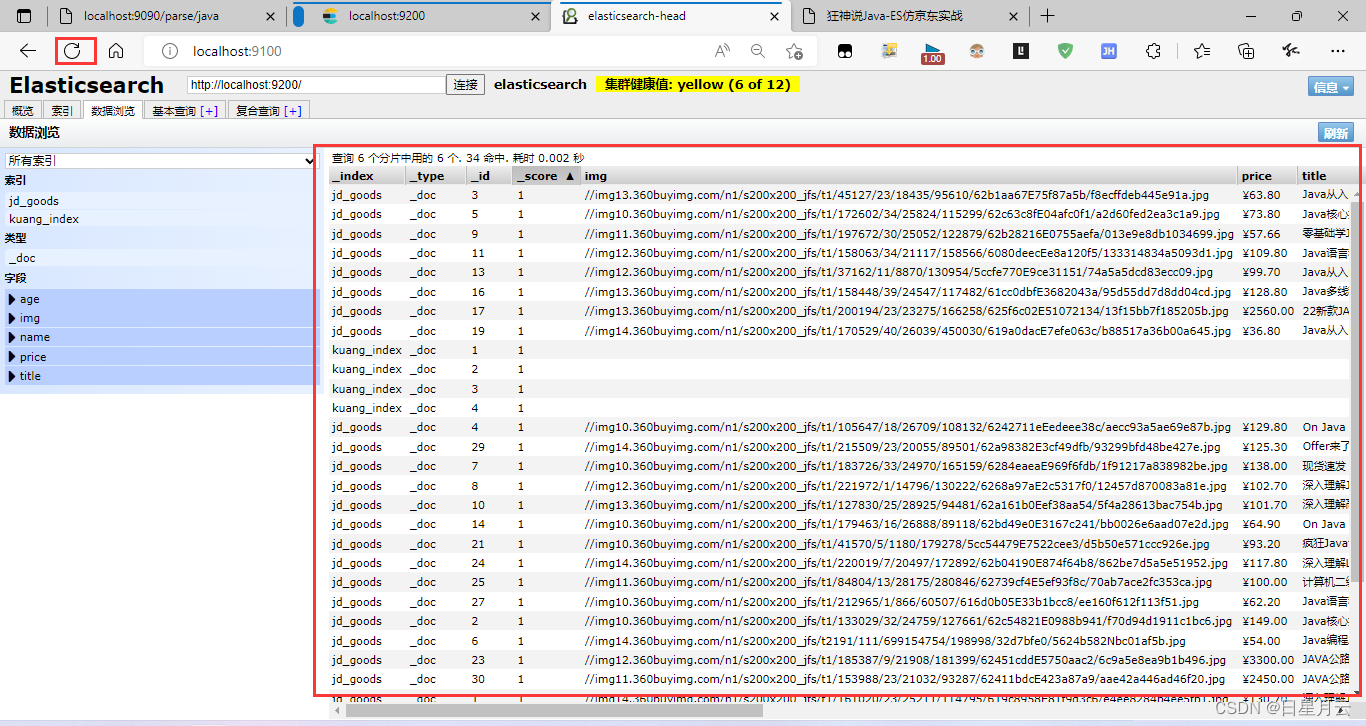Screen dimensions: 1366x726
Task: Sort results by the _score column header
Action: click(546, 176)
